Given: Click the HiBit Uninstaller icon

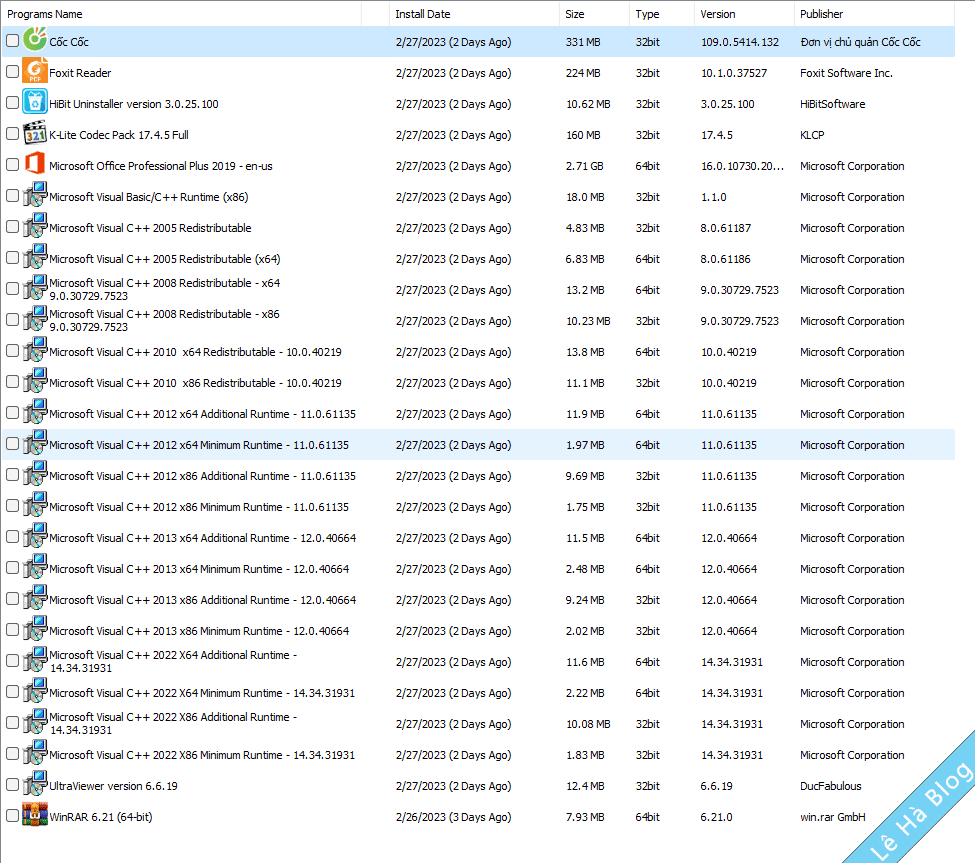Looking at the screenshot, I should coord(35,103).
